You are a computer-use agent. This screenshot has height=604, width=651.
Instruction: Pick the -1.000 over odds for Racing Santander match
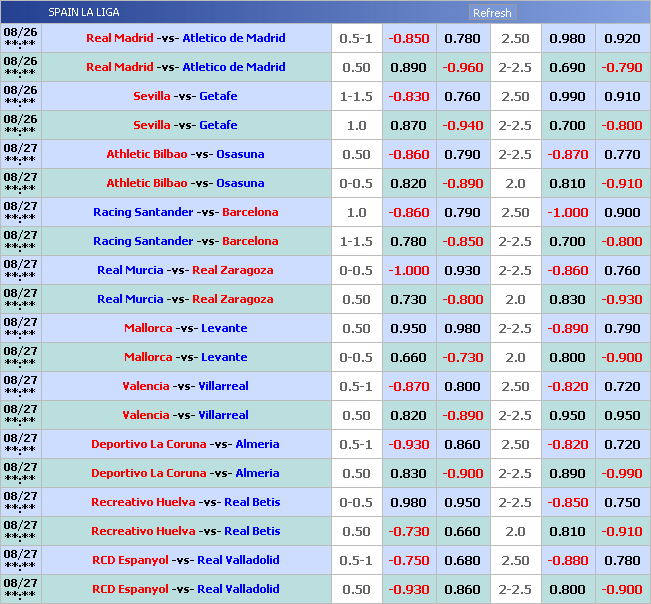point(568,213)
